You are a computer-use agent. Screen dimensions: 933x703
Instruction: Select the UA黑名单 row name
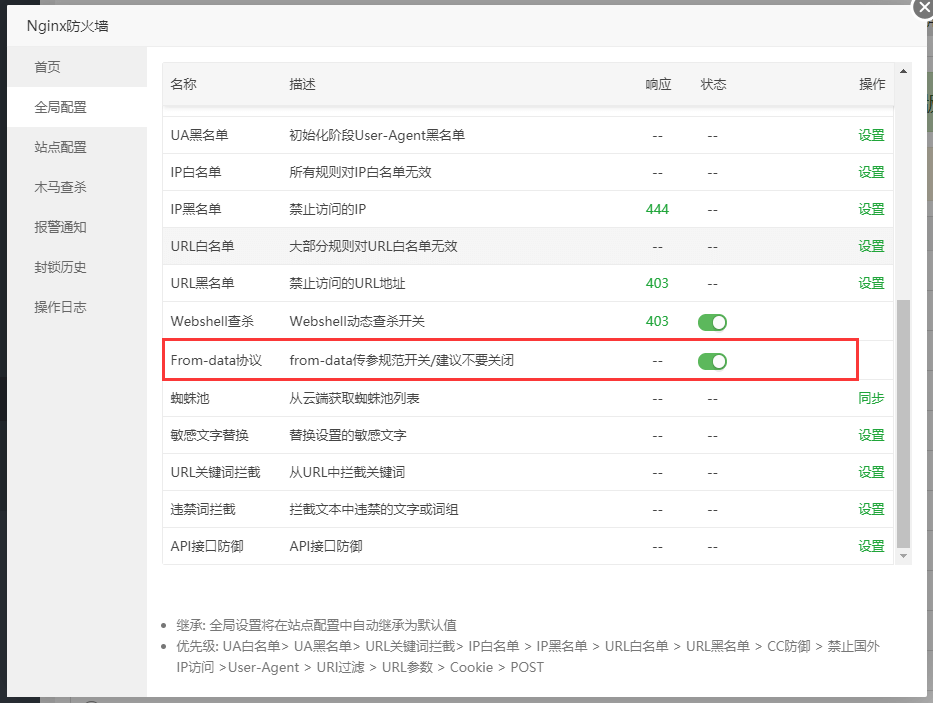(199, 136)
